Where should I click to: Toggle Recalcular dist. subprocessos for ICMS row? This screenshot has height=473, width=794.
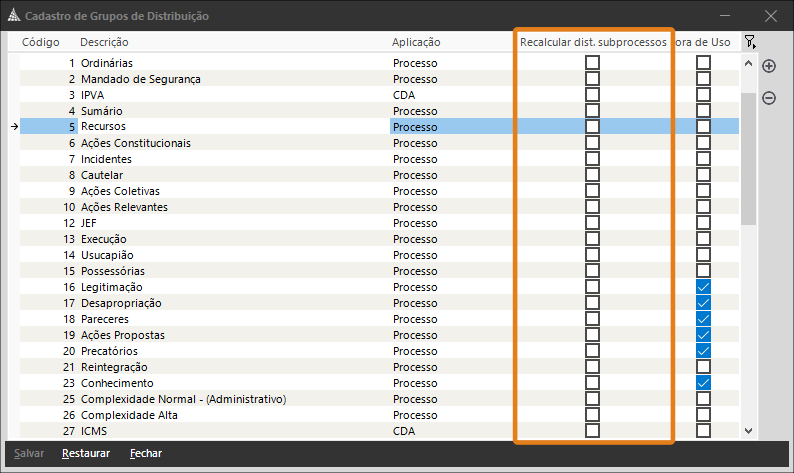592,431
